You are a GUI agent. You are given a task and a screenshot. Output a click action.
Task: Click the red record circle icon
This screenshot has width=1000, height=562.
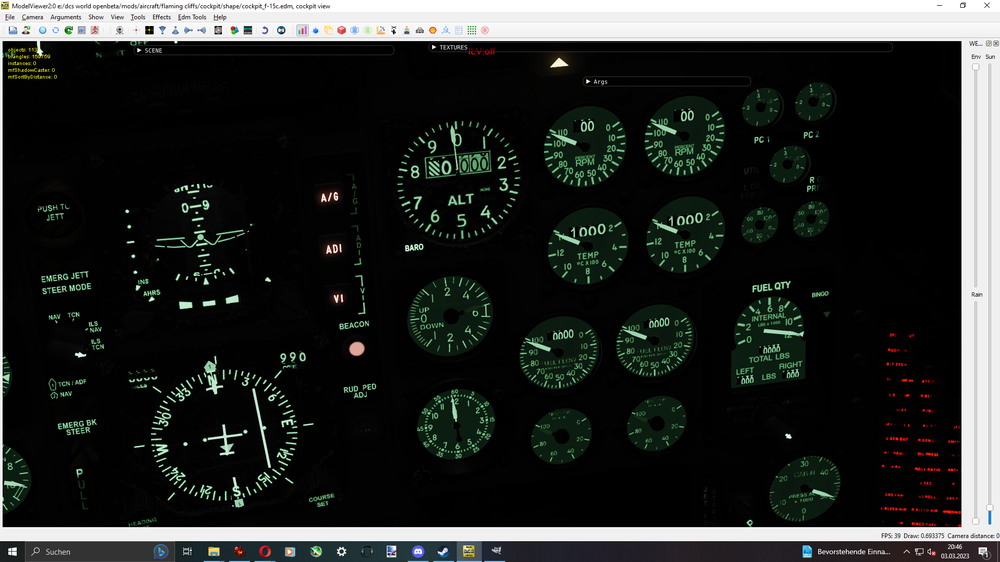(485, 30)
